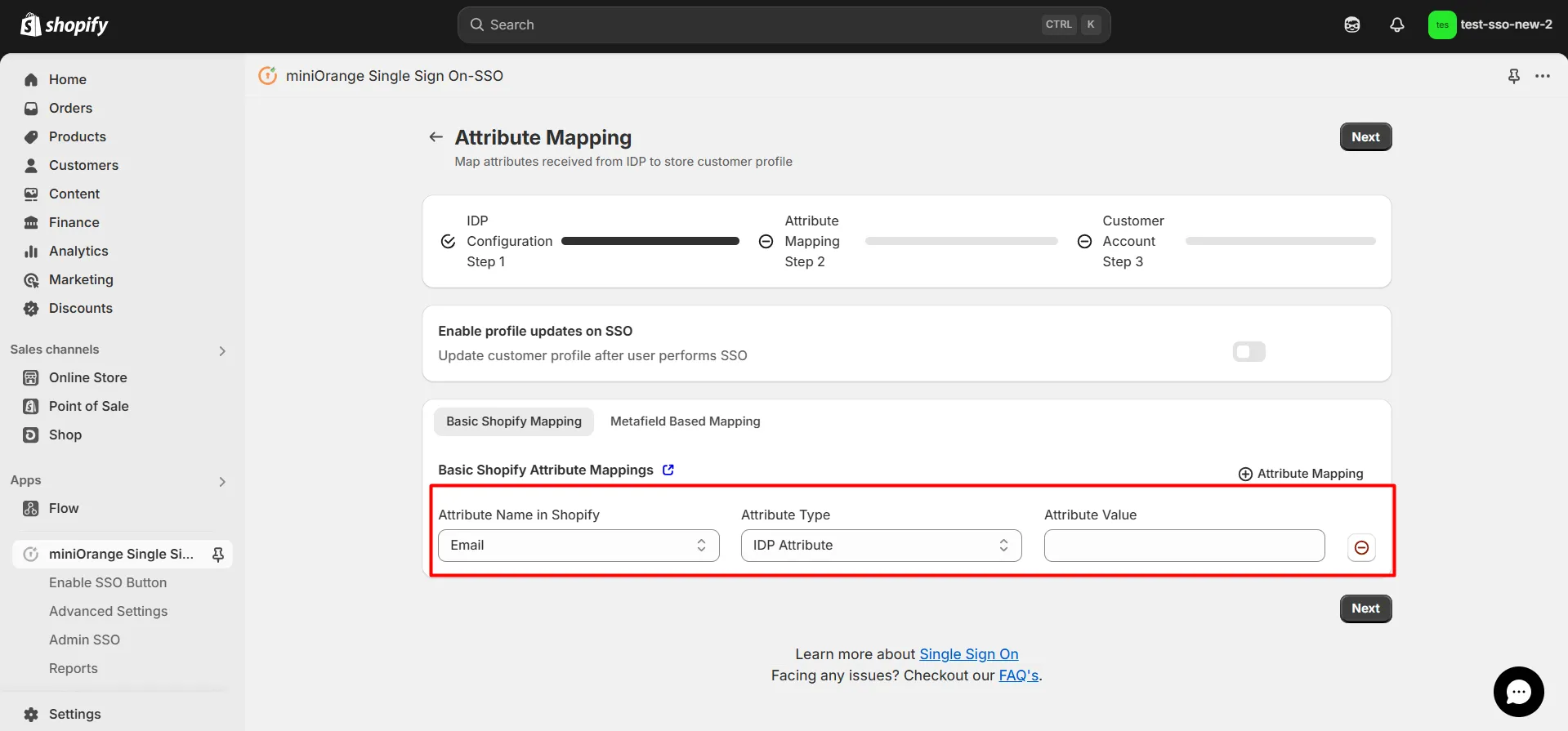Remove the Email attribute mapping row
Image resolution: width=1568 pixels, height=731 pixels.
(x=1361, y=547)
